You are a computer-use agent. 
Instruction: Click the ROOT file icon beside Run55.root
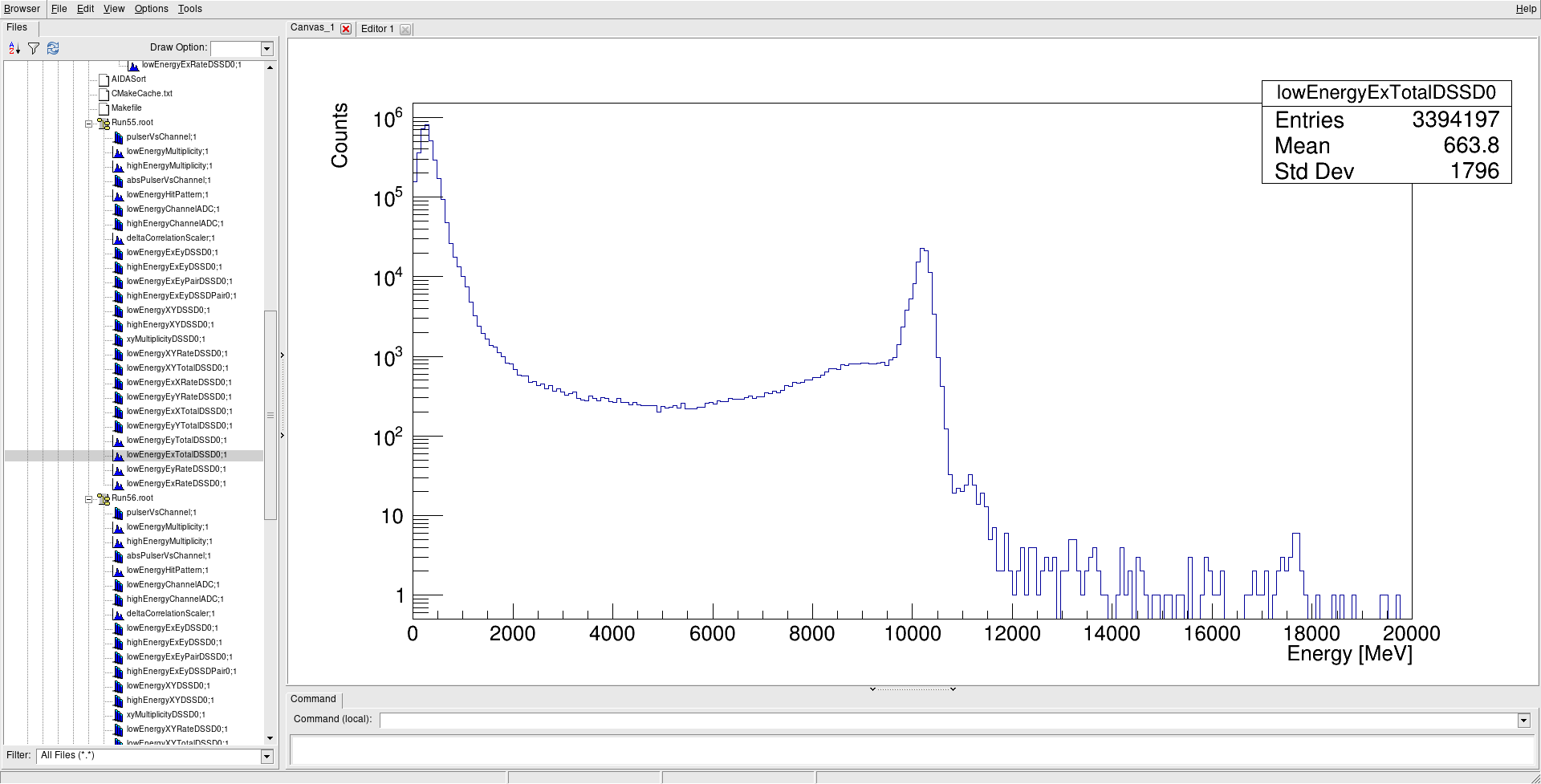tap(104, 123)
